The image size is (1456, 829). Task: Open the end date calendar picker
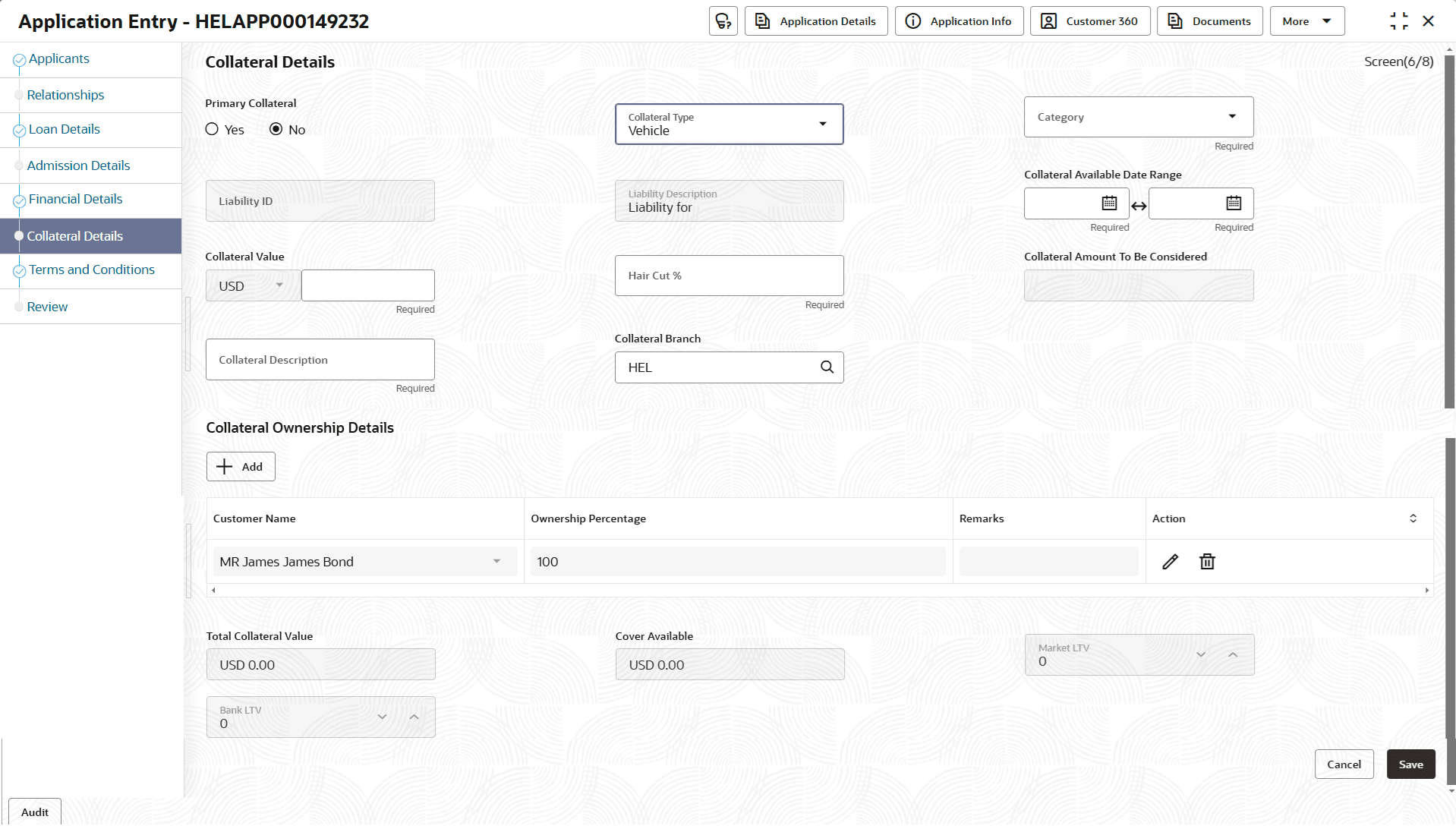point(1234,203)
